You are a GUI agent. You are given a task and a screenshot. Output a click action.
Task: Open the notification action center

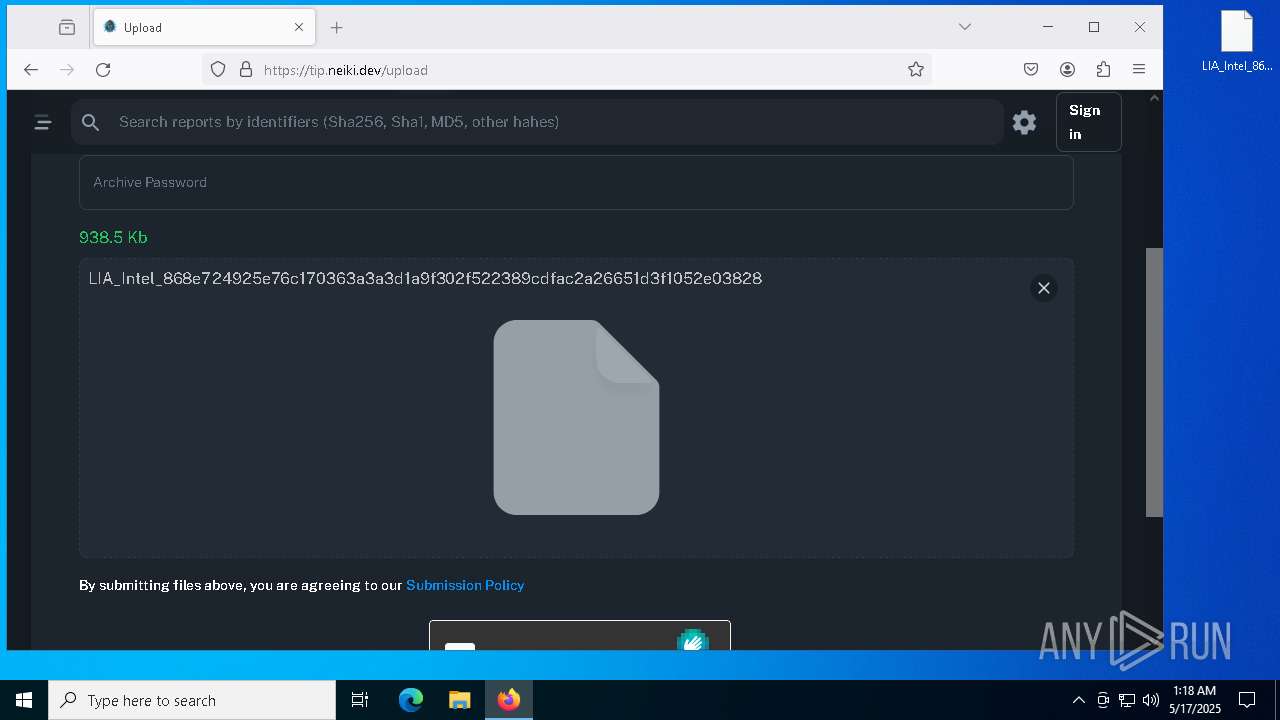pyautogui.click(x=1247, y=700)
